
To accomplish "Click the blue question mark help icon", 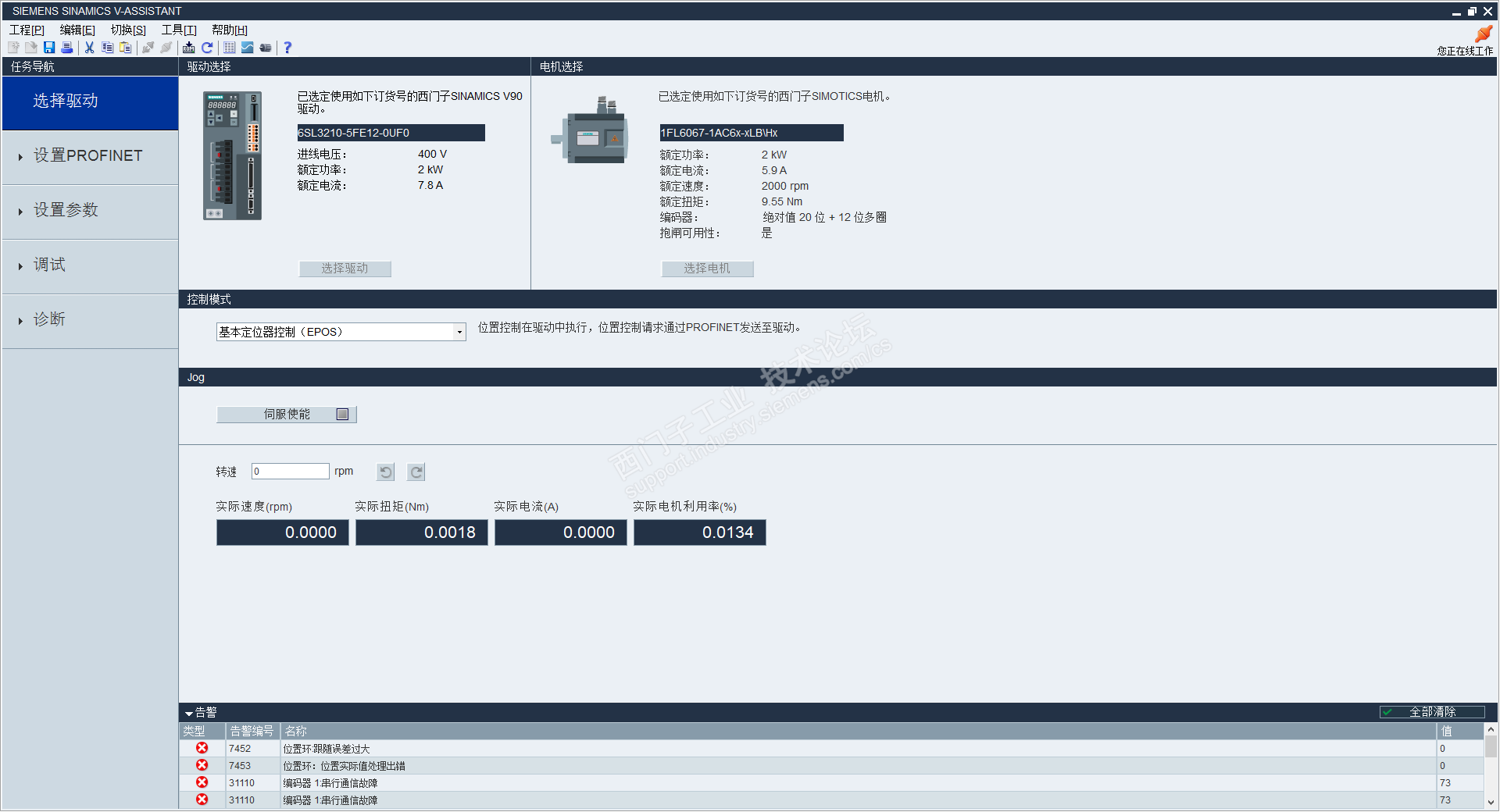I will 287,48.
